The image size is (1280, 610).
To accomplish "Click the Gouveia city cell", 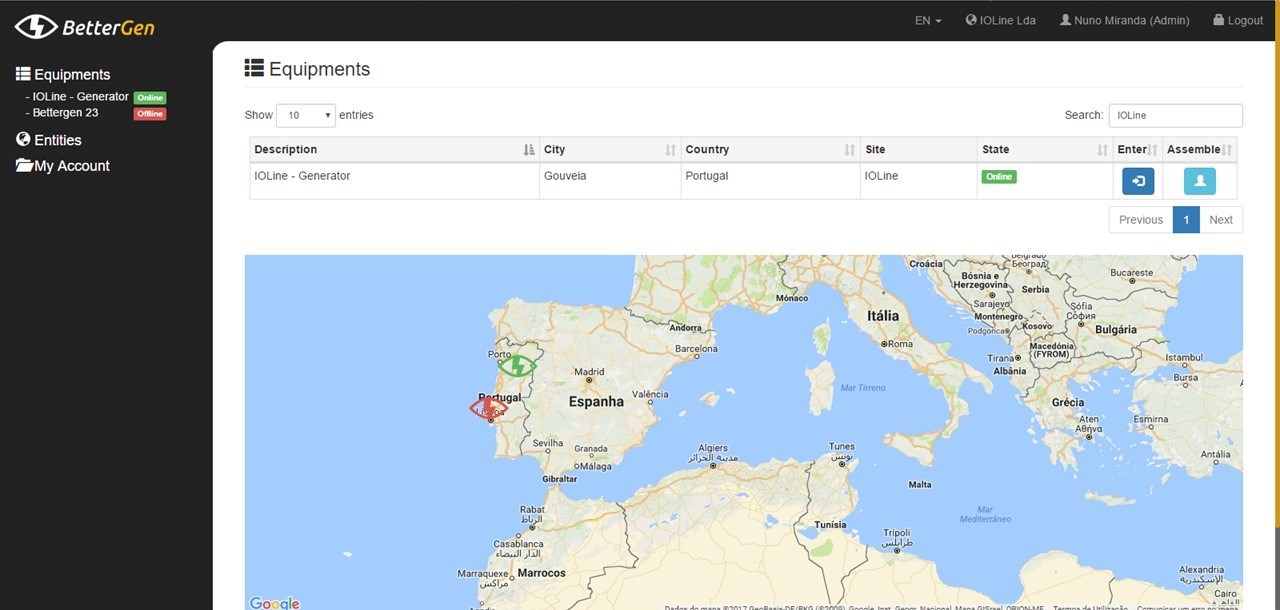I will point(609,181).
